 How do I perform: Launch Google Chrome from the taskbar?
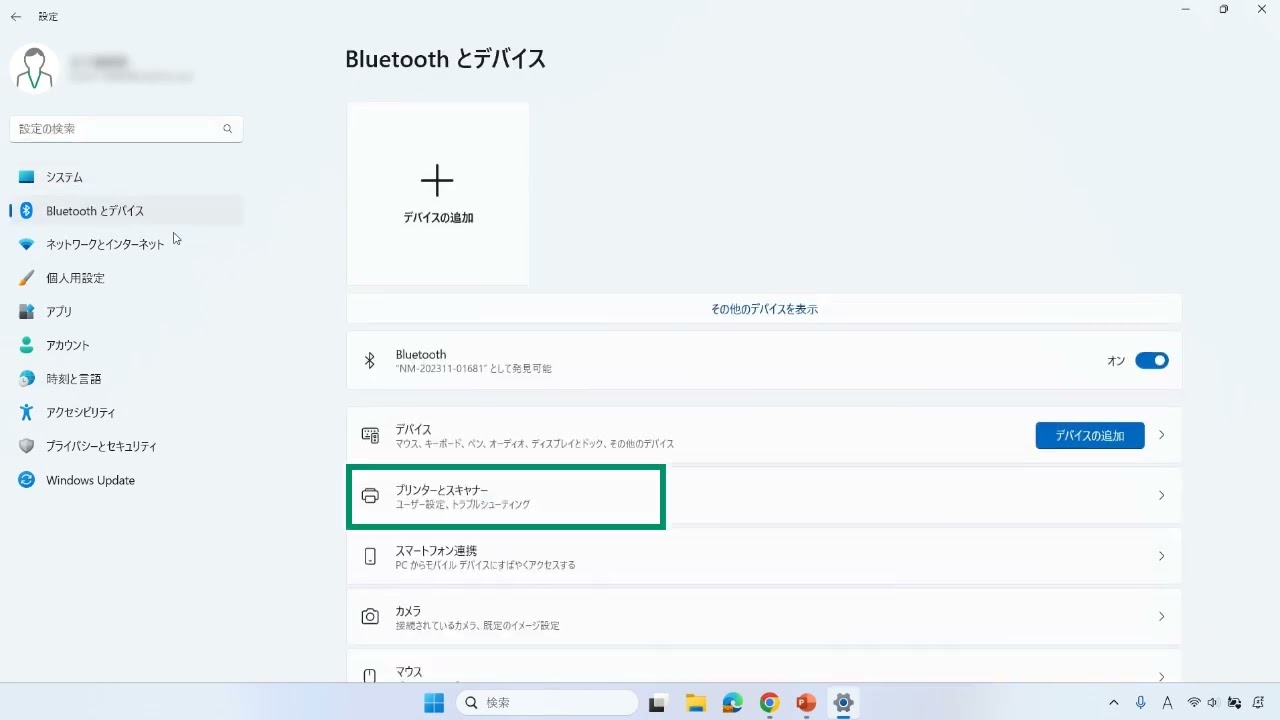tap(769, 703)
